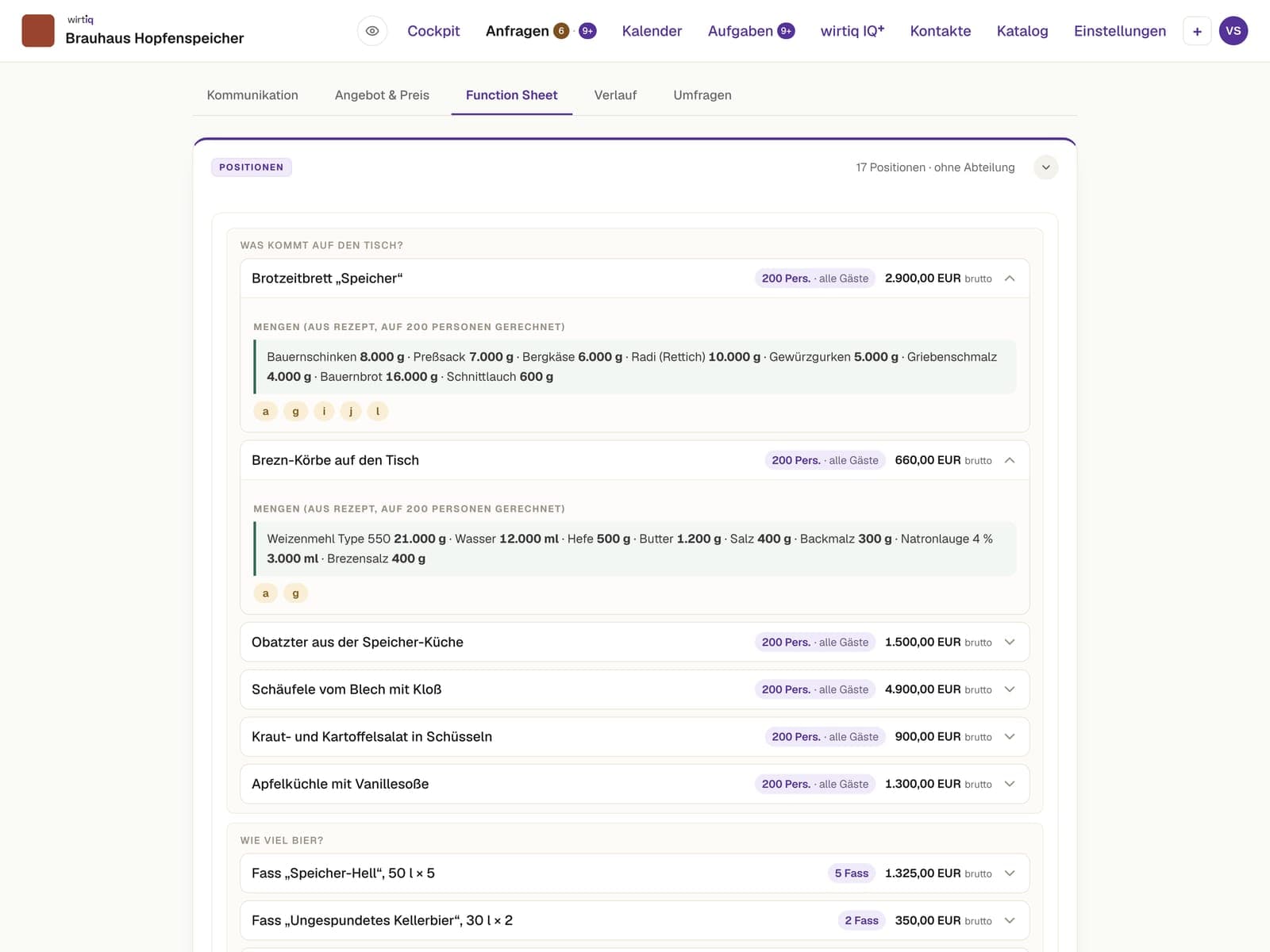Click the 2 Fass quantity pill
1270x952 pixels.
click(862, 920)
